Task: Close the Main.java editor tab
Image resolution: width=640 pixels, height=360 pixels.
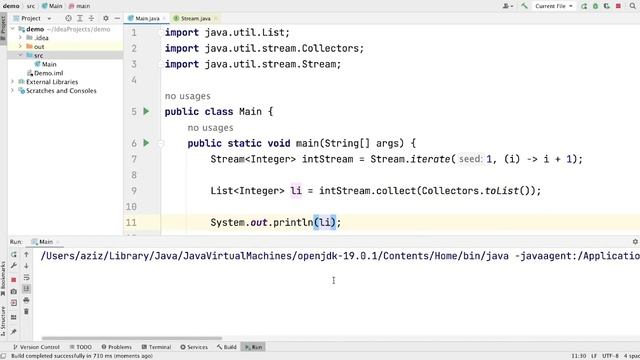Action: [164, 18]
